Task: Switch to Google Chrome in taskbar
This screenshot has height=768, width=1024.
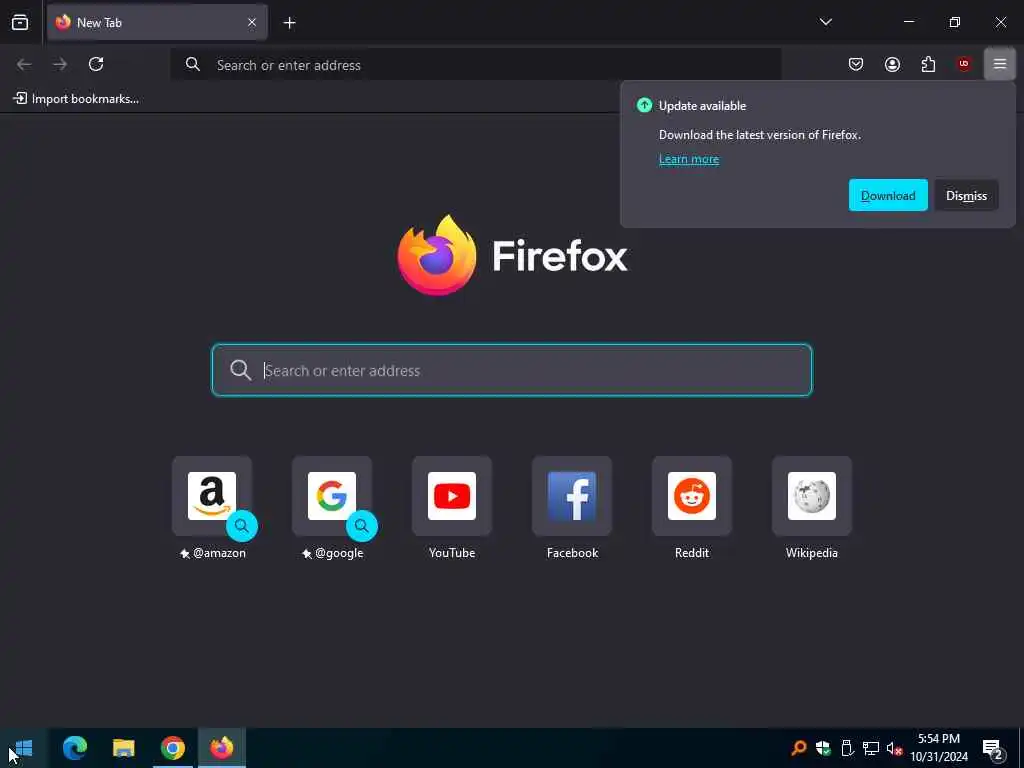Action: point(173,748)
